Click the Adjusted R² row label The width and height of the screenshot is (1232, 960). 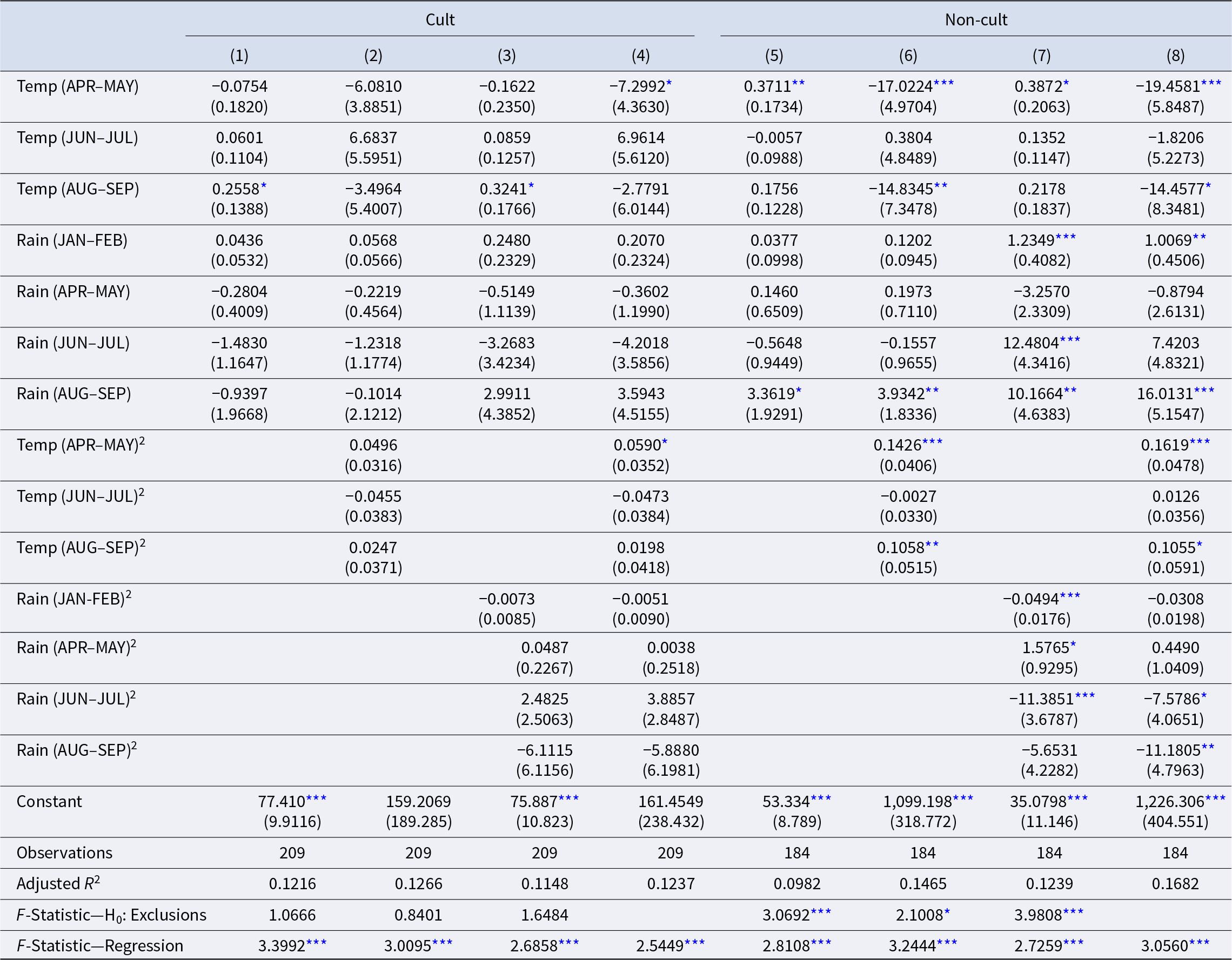(58, 883)
